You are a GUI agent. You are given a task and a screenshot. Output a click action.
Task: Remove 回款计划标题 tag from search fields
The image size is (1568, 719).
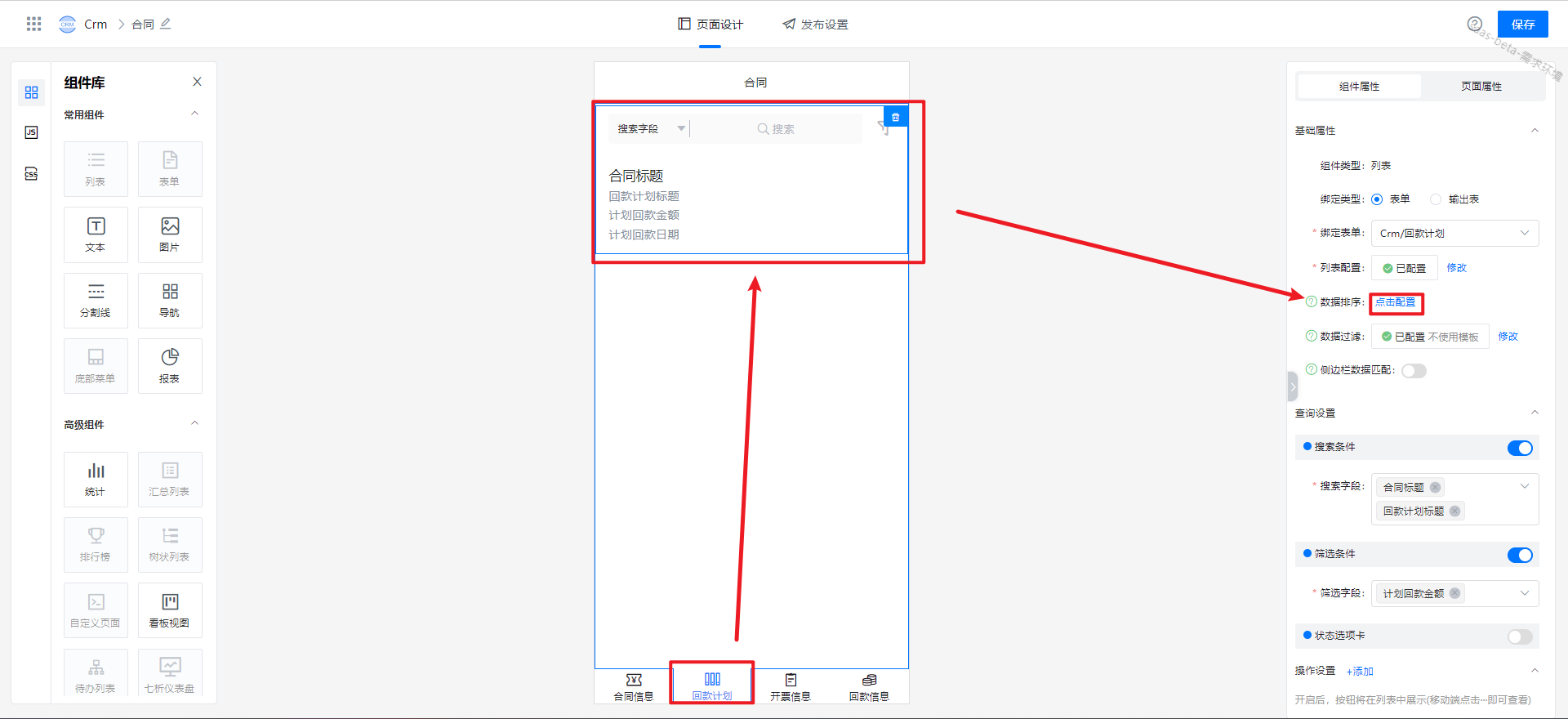point(1454,511)
